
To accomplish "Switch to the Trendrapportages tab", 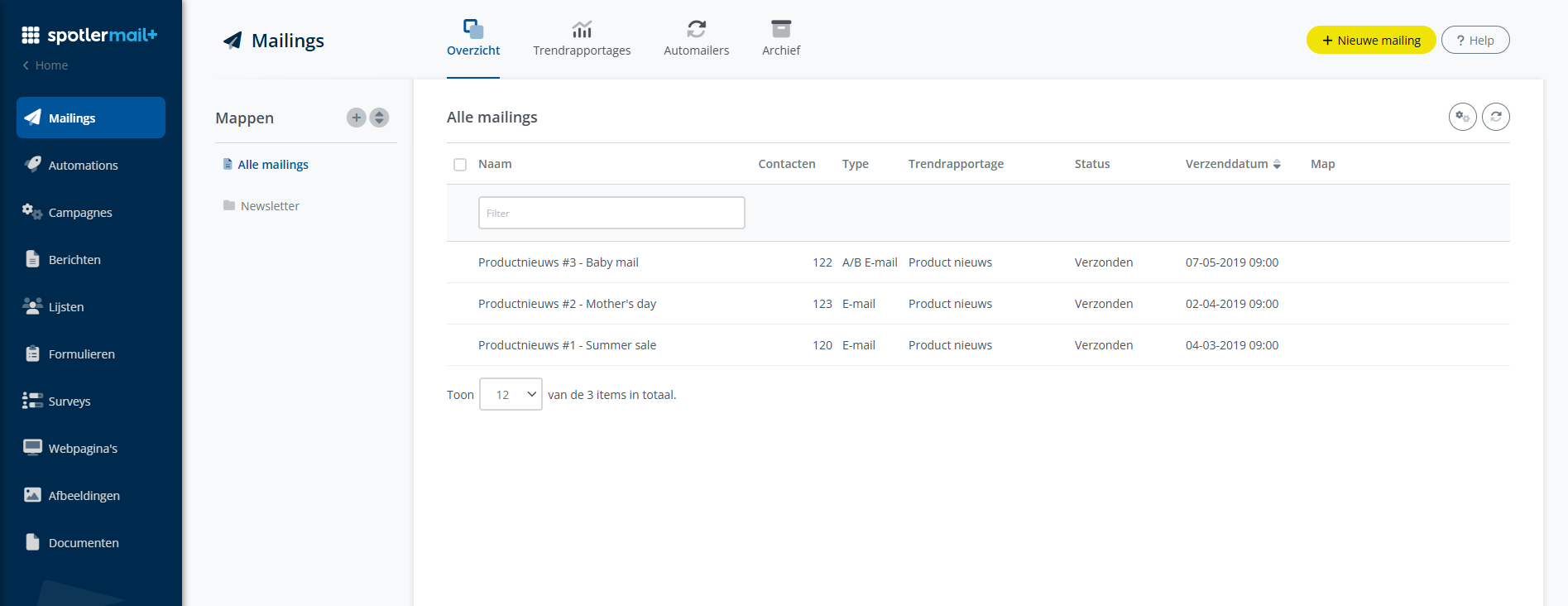I will 582,39.
